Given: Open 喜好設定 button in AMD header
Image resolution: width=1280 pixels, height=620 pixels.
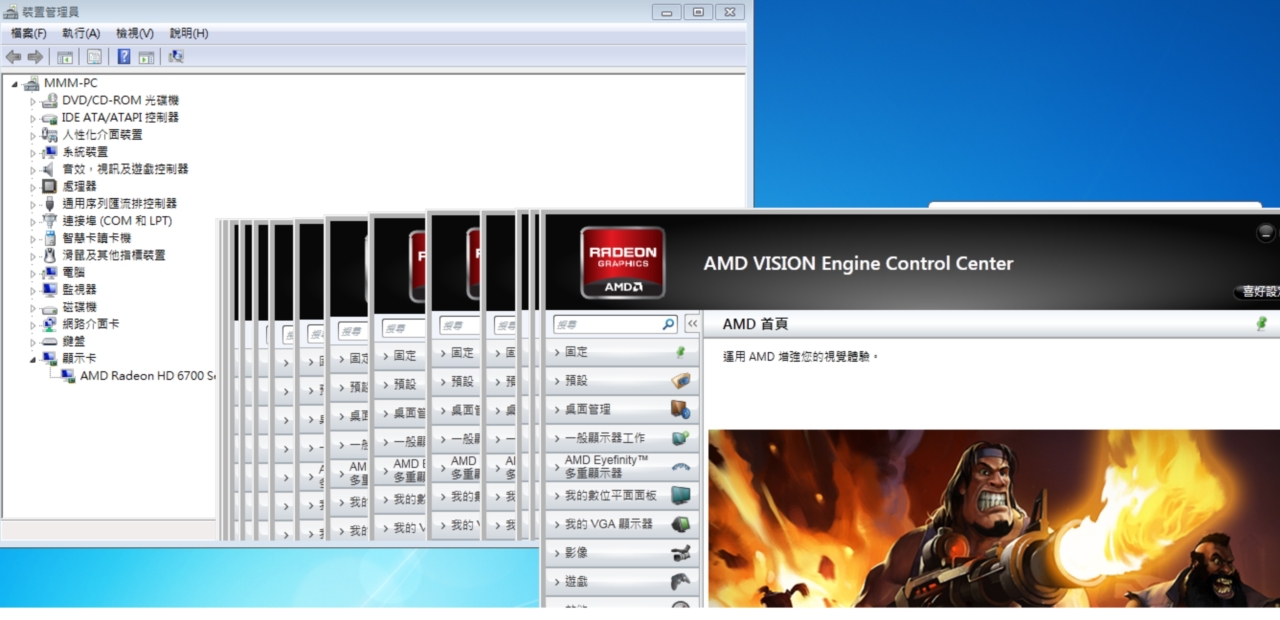Looking at the screenshot, I should coord(1258,292).
